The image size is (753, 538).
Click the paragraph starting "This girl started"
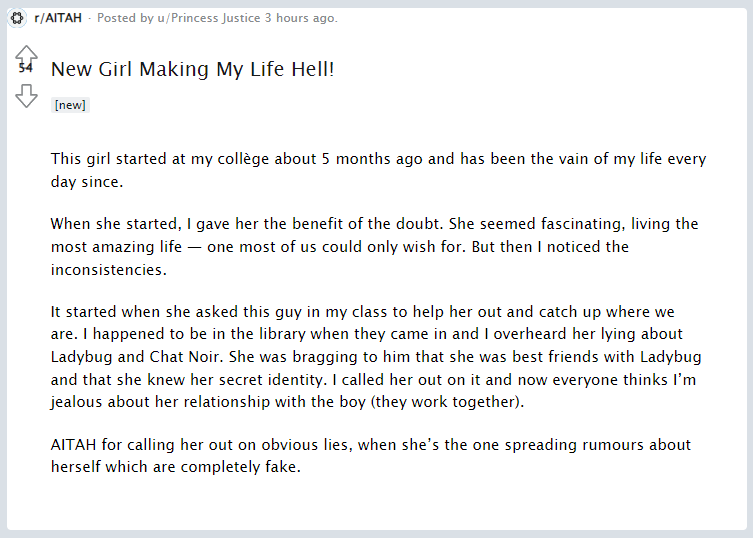click(x=378, y=169)
